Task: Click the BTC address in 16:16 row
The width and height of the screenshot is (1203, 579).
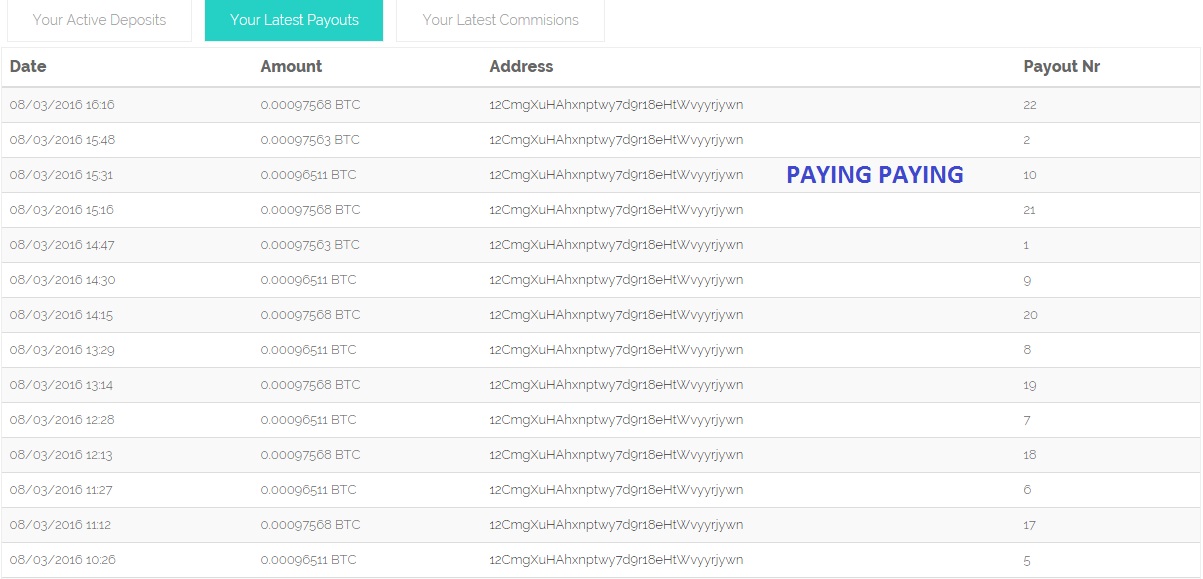Action: 616,105
